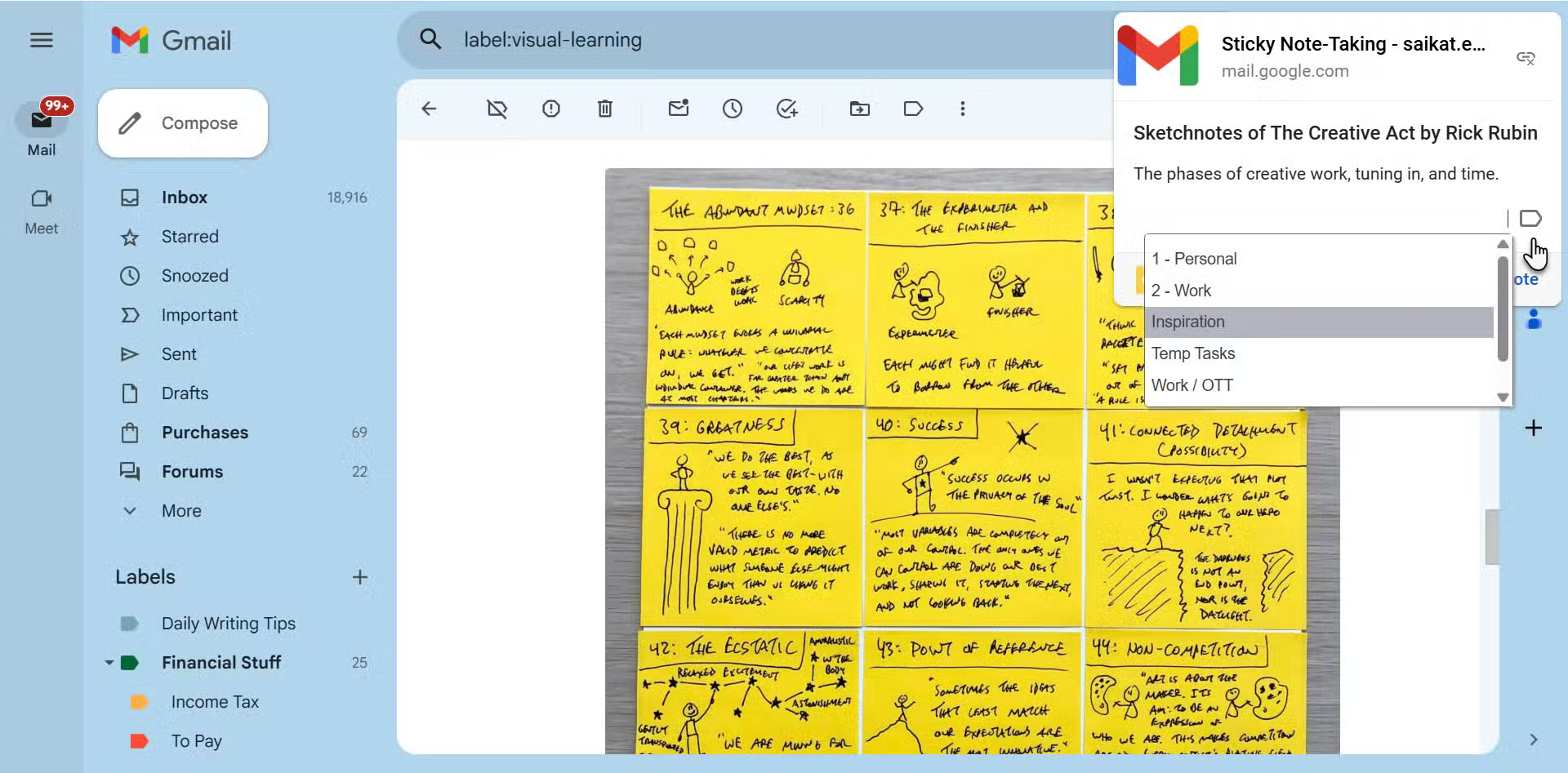Choose the Inspiration label option

pyautogui.click(x=1319, y=322)
